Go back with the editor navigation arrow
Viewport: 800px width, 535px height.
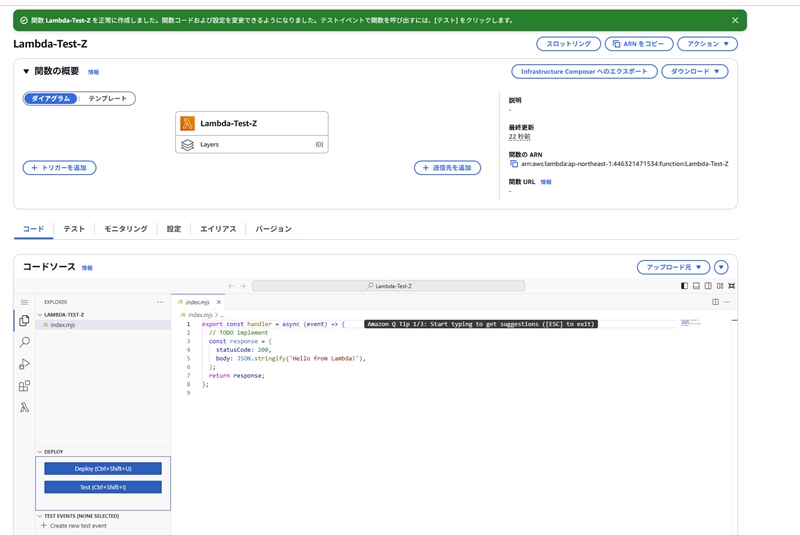tap(231, 286)
